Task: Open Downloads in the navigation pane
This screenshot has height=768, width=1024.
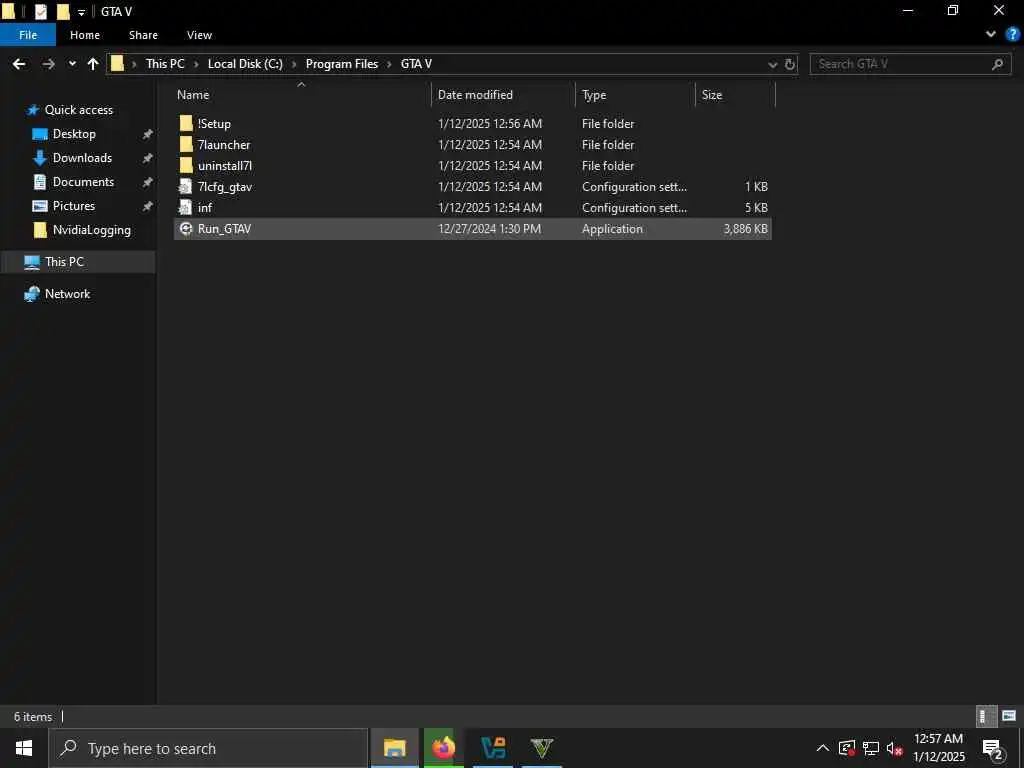Action: click(x=82, y=158)
